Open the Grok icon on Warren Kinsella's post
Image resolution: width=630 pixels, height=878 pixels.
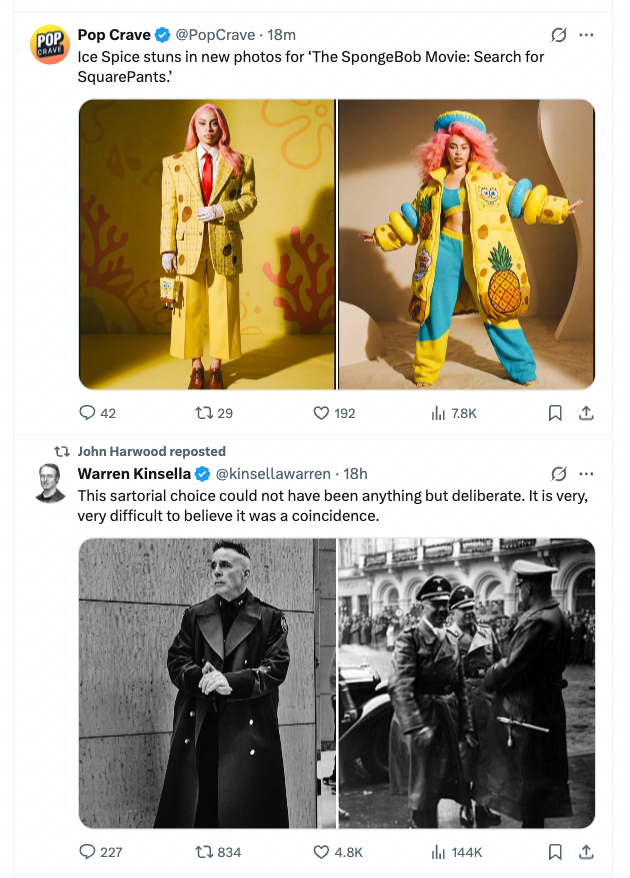pyautogui.click(x=560, y=473)
